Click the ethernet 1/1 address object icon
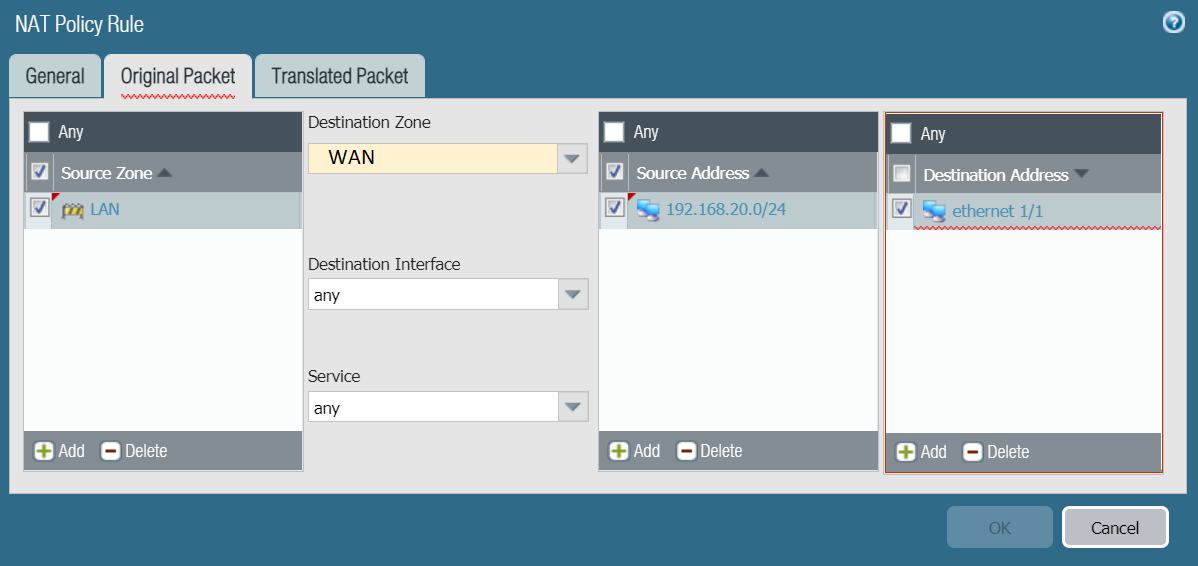This screenshot has height=566, width=1198. click(934, 211)
